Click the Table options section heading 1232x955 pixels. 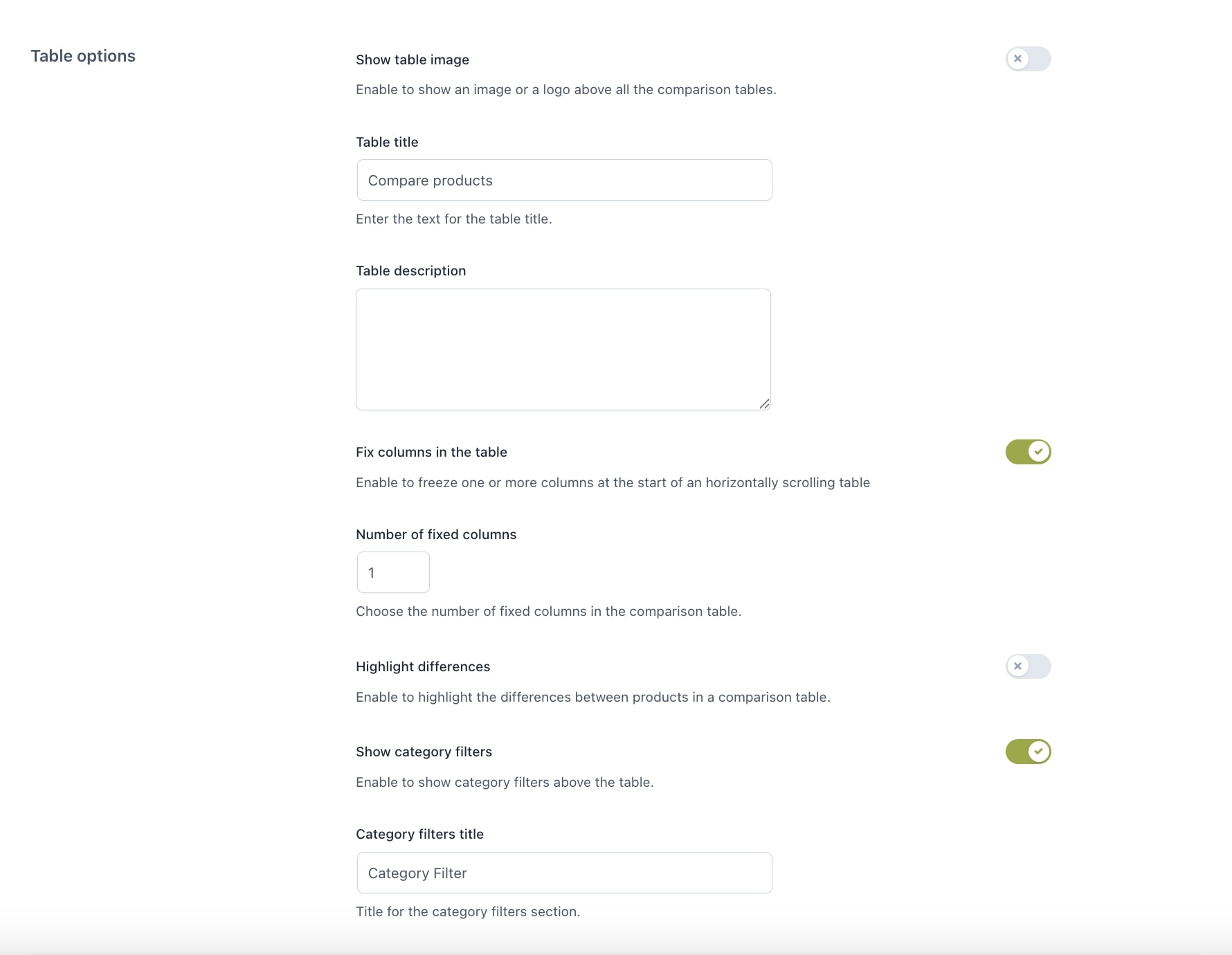tap(83, 56)
